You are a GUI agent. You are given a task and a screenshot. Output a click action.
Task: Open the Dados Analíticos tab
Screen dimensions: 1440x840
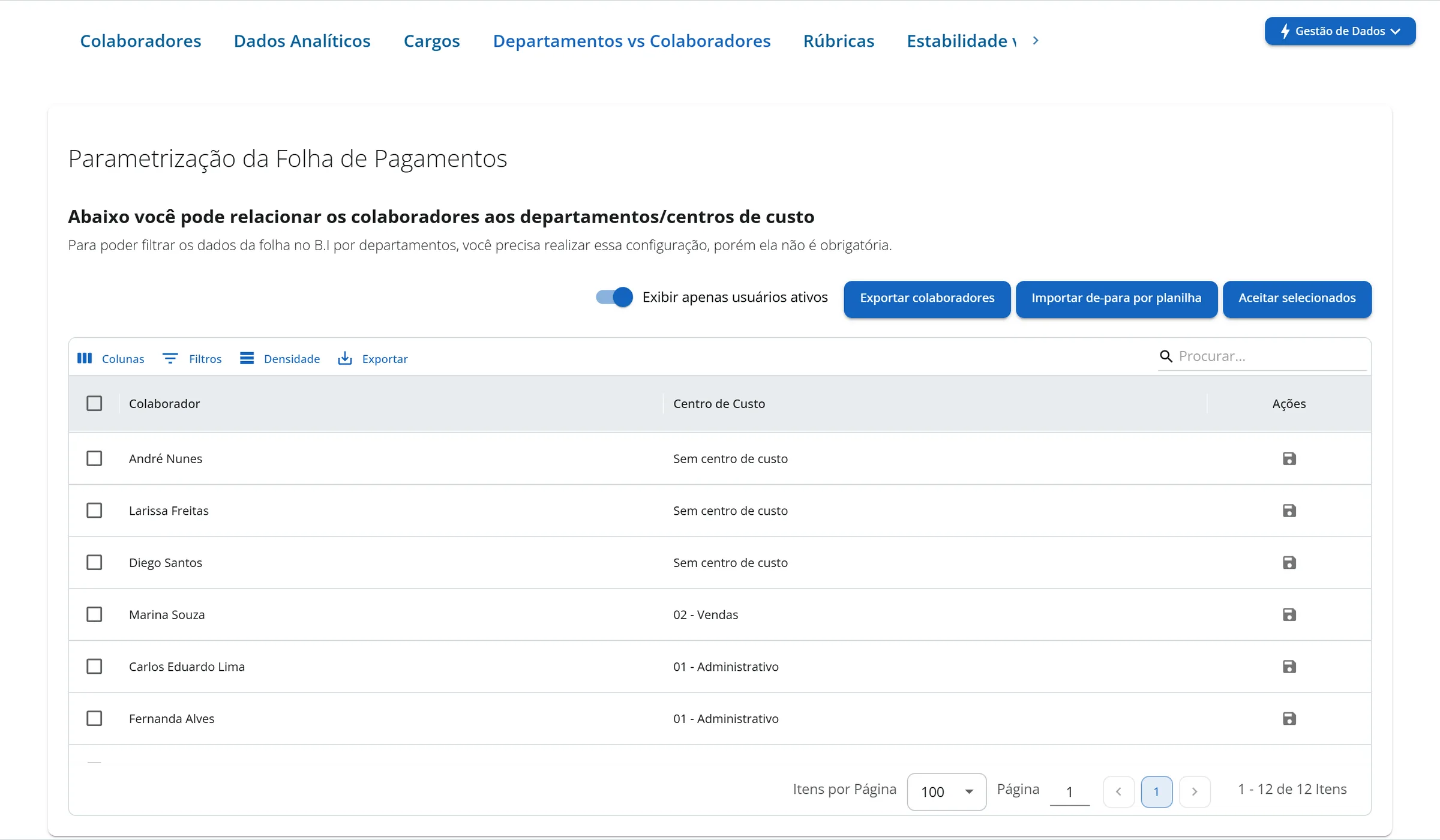(x=302, y=41)
